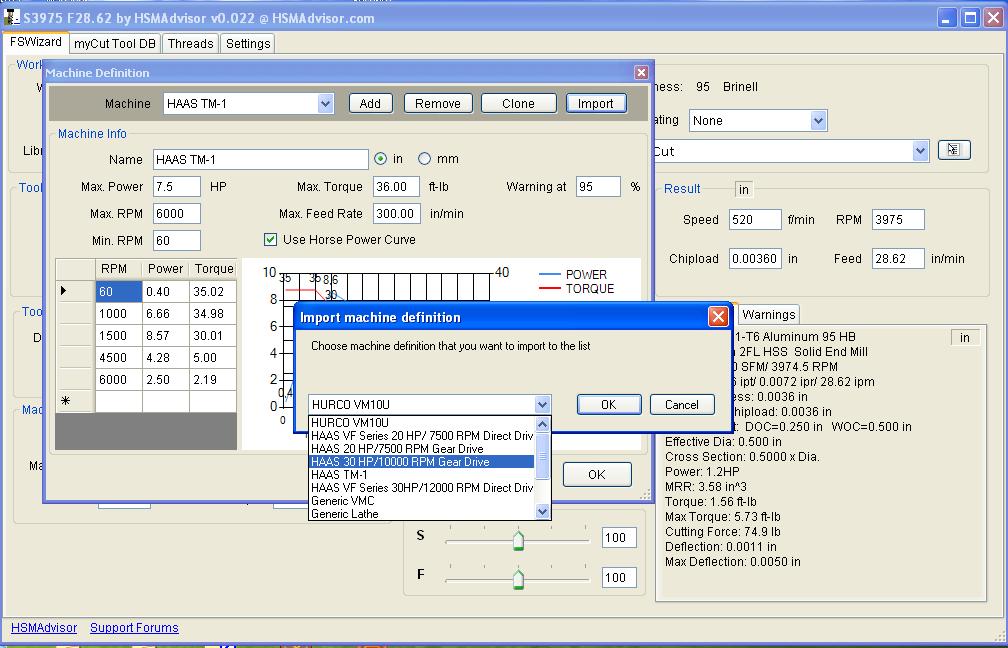
Task: Toggle Use Horse Power Curve checkbox
Action: (270, 240)
